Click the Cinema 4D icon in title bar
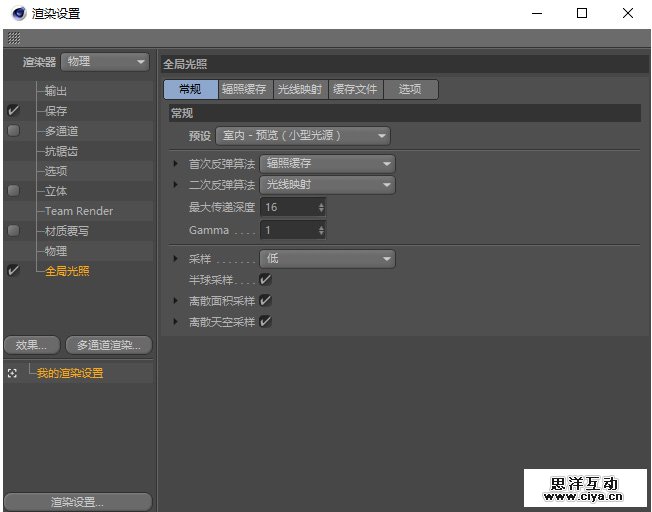Screen dimensions: 652x512 (18, 14)
